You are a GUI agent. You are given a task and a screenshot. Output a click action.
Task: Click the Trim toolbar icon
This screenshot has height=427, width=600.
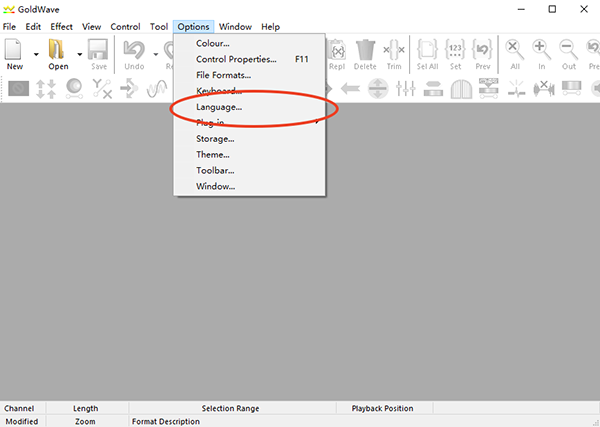click(394, 50)
